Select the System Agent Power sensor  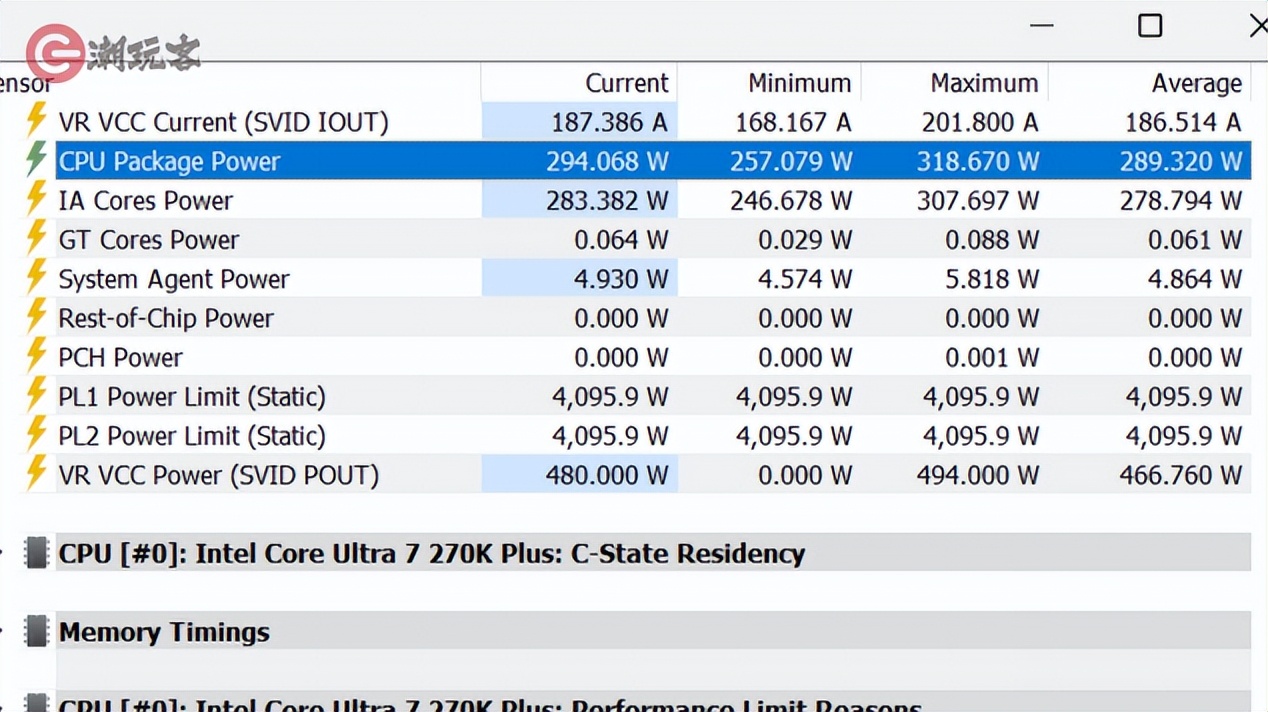173,279
